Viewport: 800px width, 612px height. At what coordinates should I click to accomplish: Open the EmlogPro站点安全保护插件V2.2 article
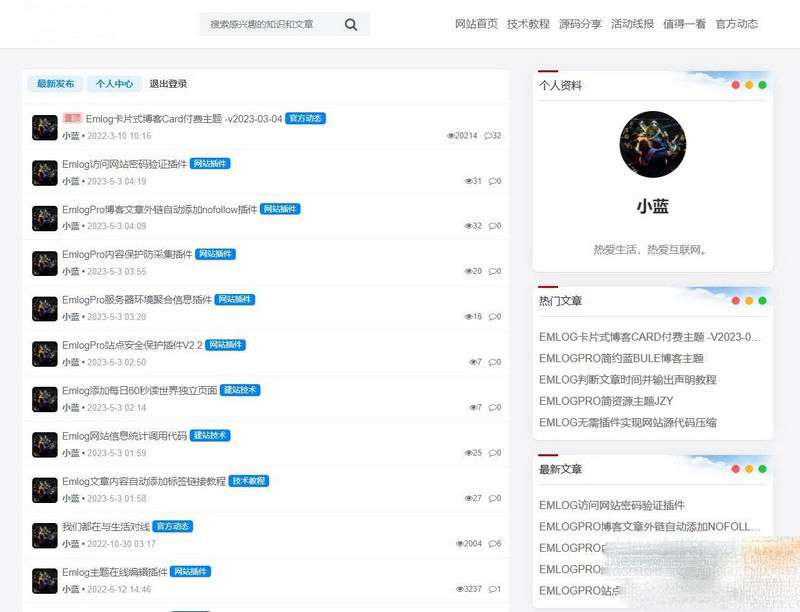coord(132,345)
